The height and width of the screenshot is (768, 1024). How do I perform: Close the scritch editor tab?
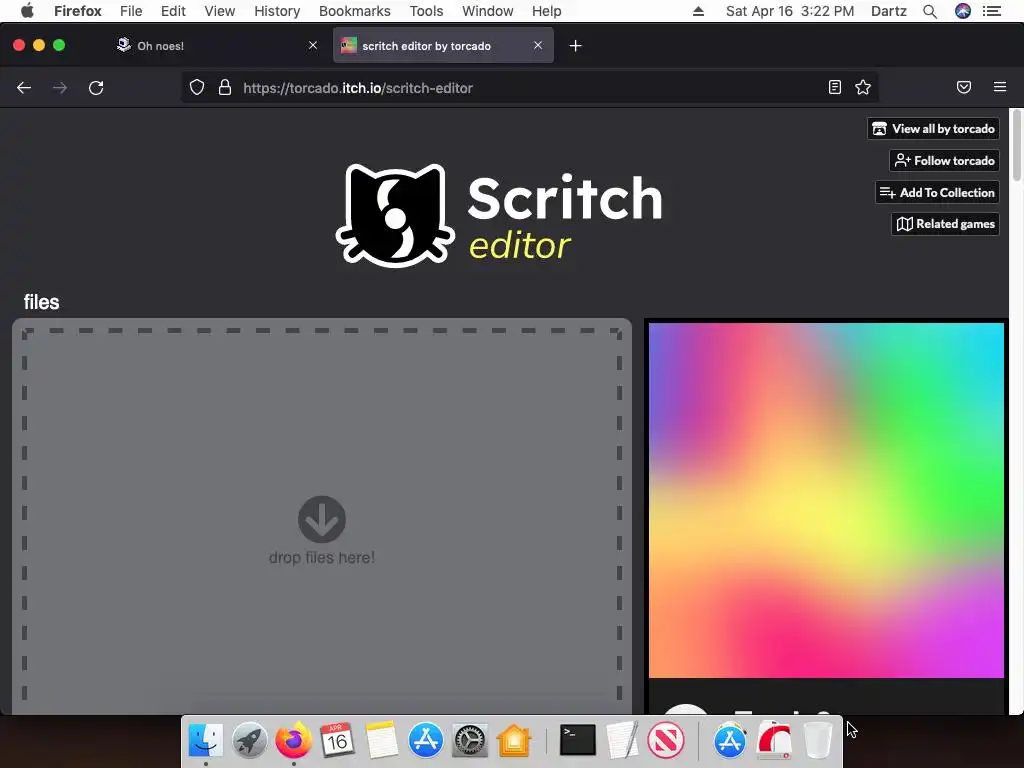pyautogui.click(x=537, y=45)
